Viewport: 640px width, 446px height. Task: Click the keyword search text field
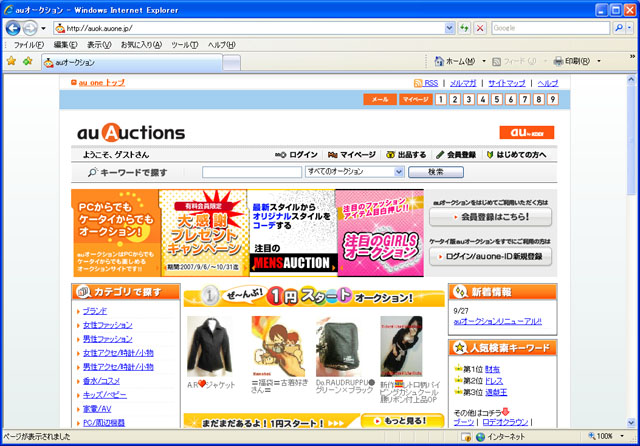[252, 172]
